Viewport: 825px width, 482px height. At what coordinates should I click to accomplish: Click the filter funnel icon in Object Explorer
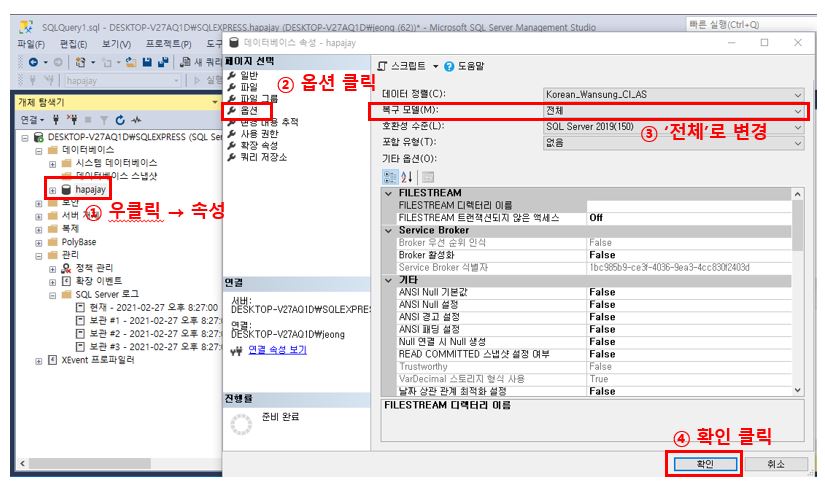point(104,120)
